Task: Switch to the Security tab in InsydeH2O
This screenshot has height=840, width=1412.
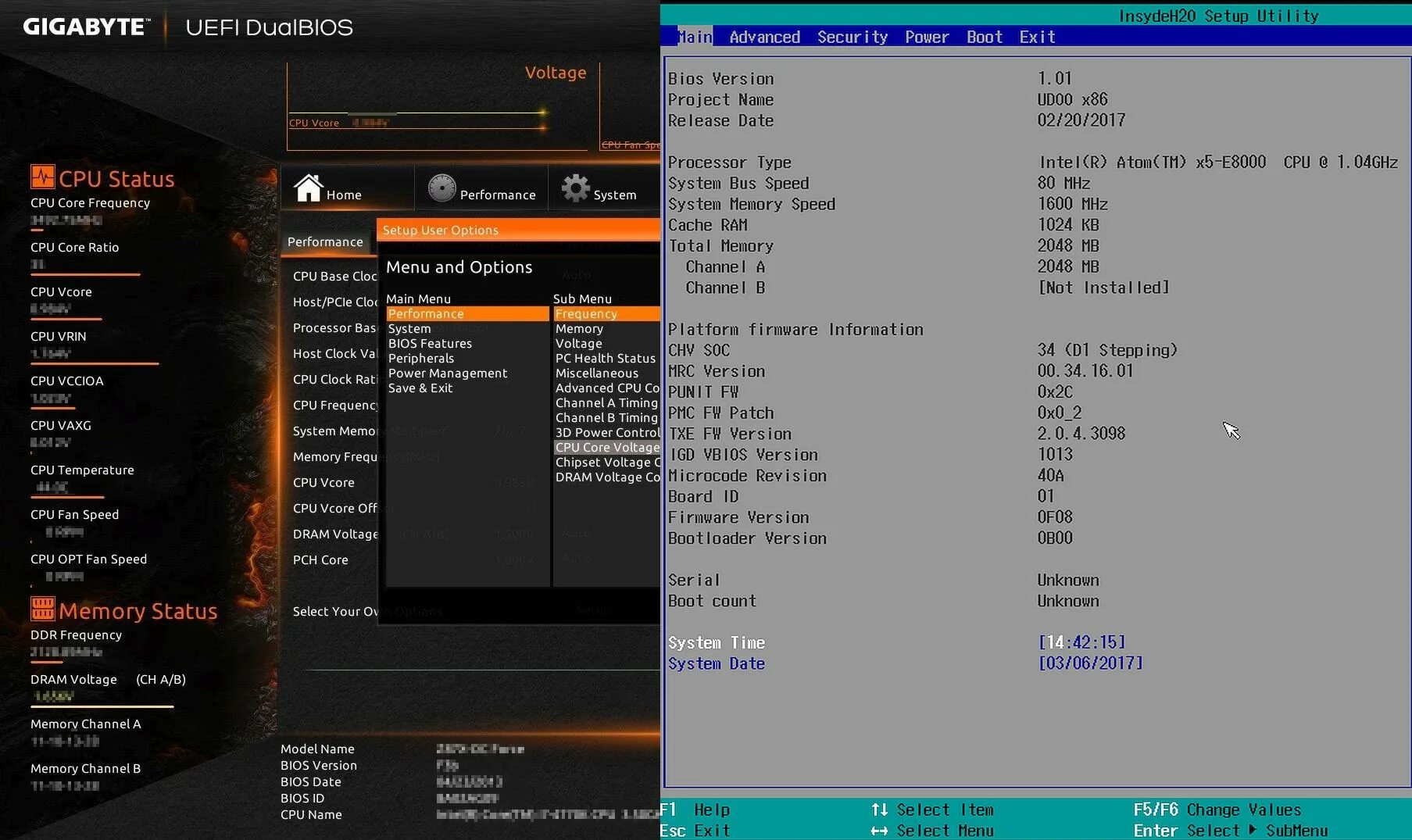Action: 853,37
